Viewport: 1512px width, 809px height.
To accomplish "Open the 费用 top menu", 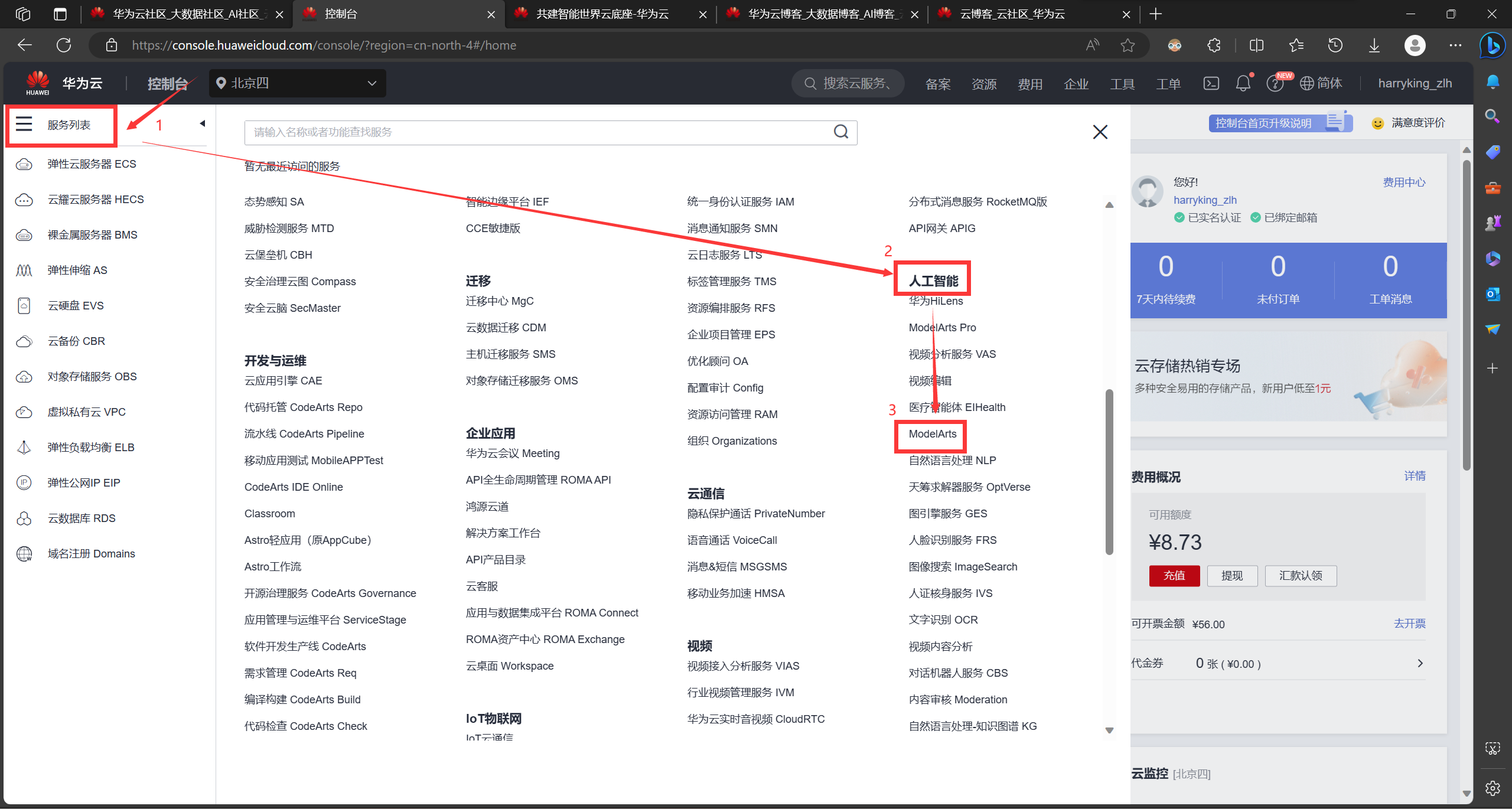I will (1029, 84).
